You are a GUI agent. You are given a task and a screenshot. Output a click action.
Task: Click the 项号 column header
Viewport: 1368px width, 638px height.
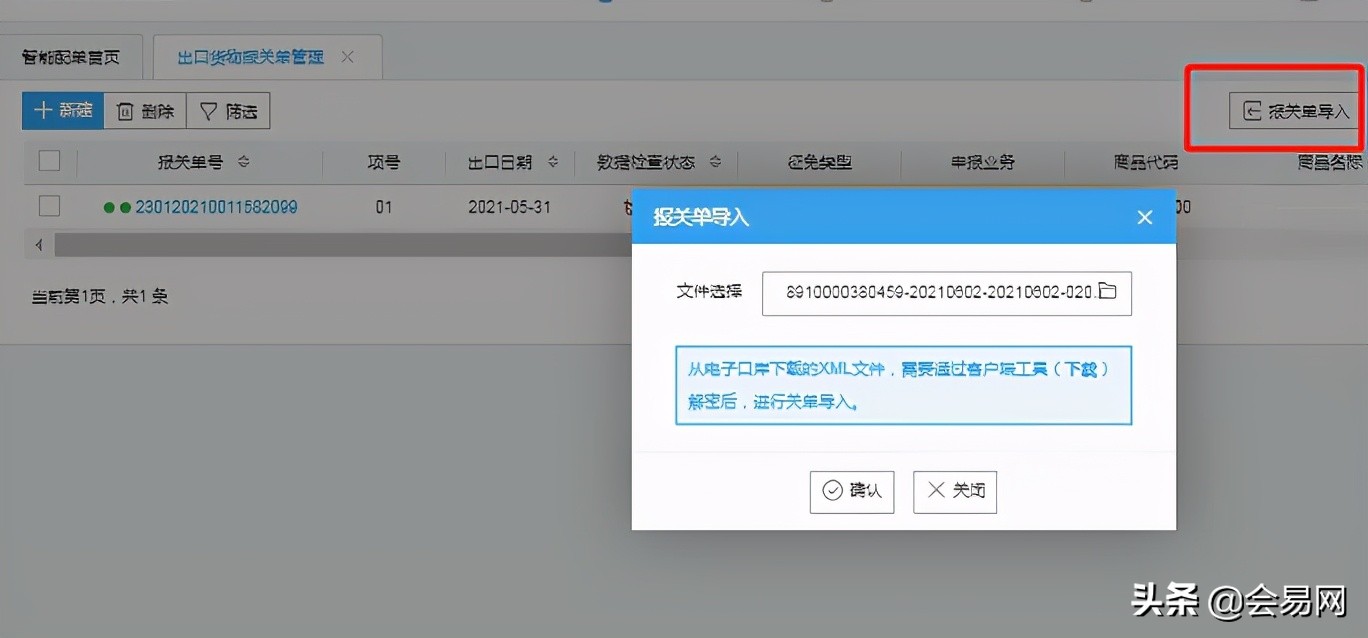coord(384,162)
